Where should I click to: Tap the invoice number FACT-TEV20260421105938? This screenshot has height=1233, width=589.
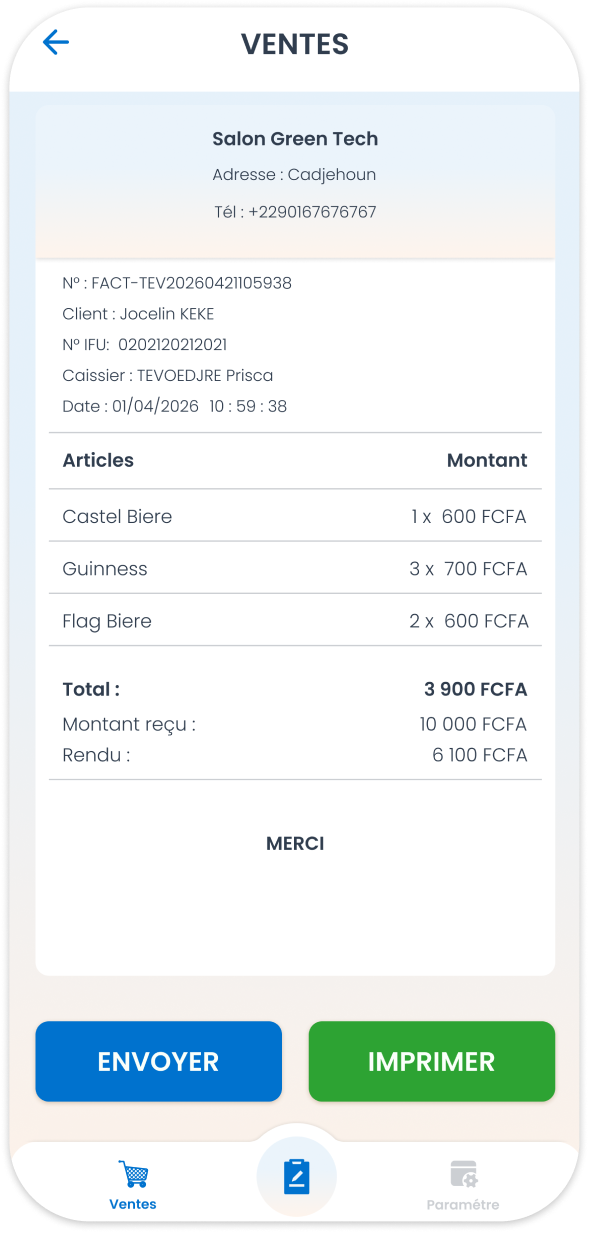pos(192,283)
